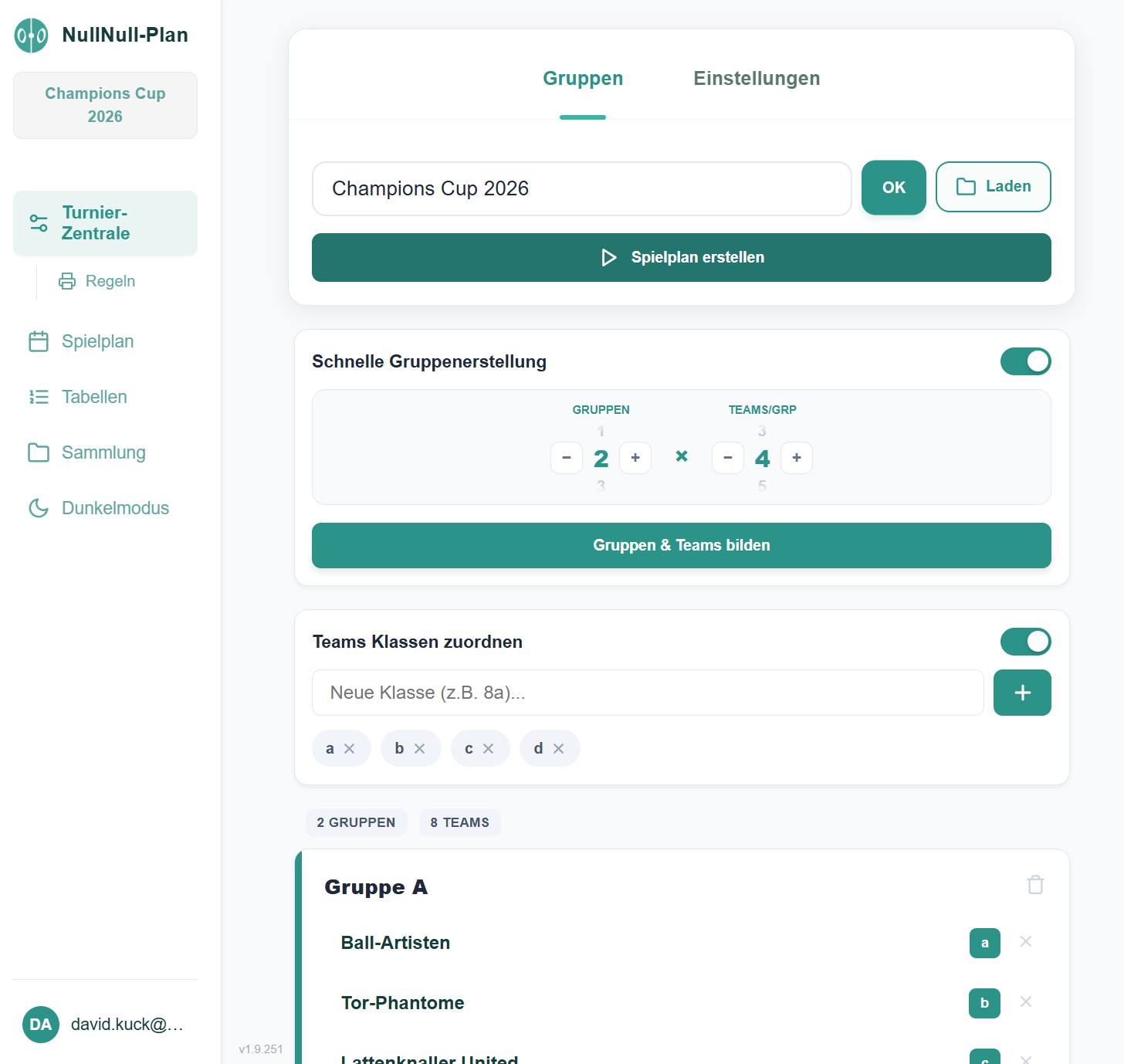Focus the Neue Klasse input field
Viewport: 1124px width, 1064px height.
647,693
